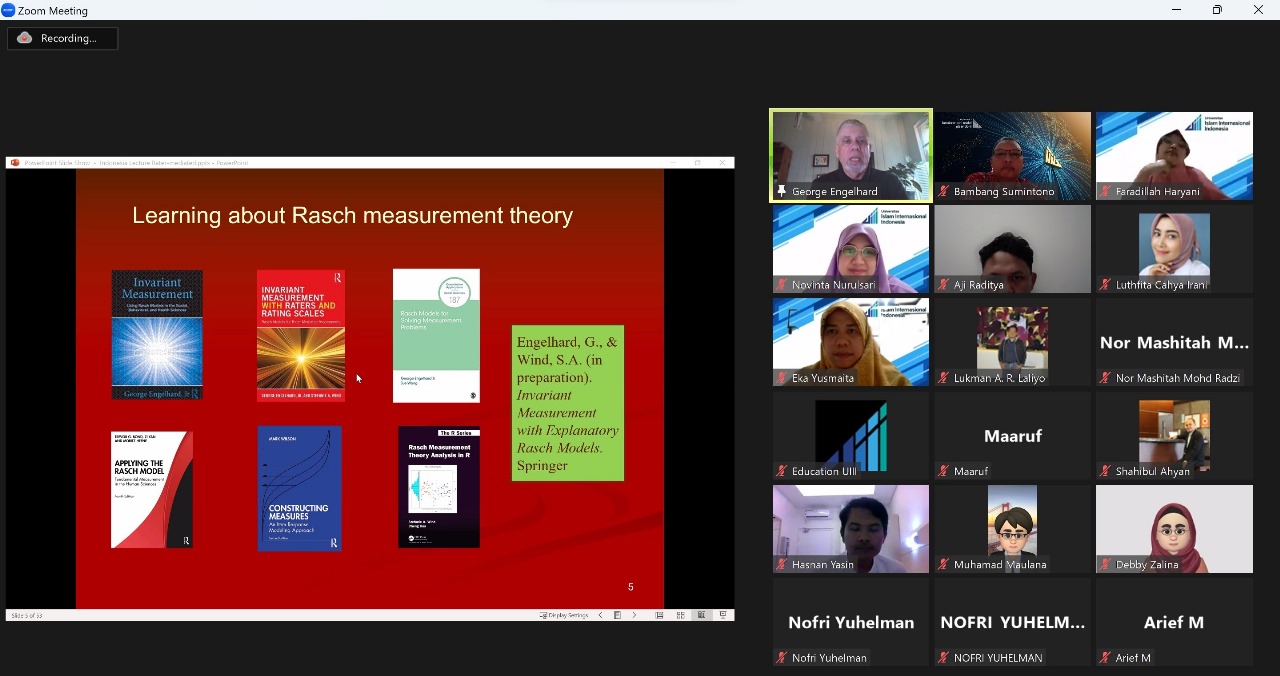Click Rasch Measurement Theory Analysis in R cover
The height and width of the screenshot is (676, 1280).
click(439, 487)
